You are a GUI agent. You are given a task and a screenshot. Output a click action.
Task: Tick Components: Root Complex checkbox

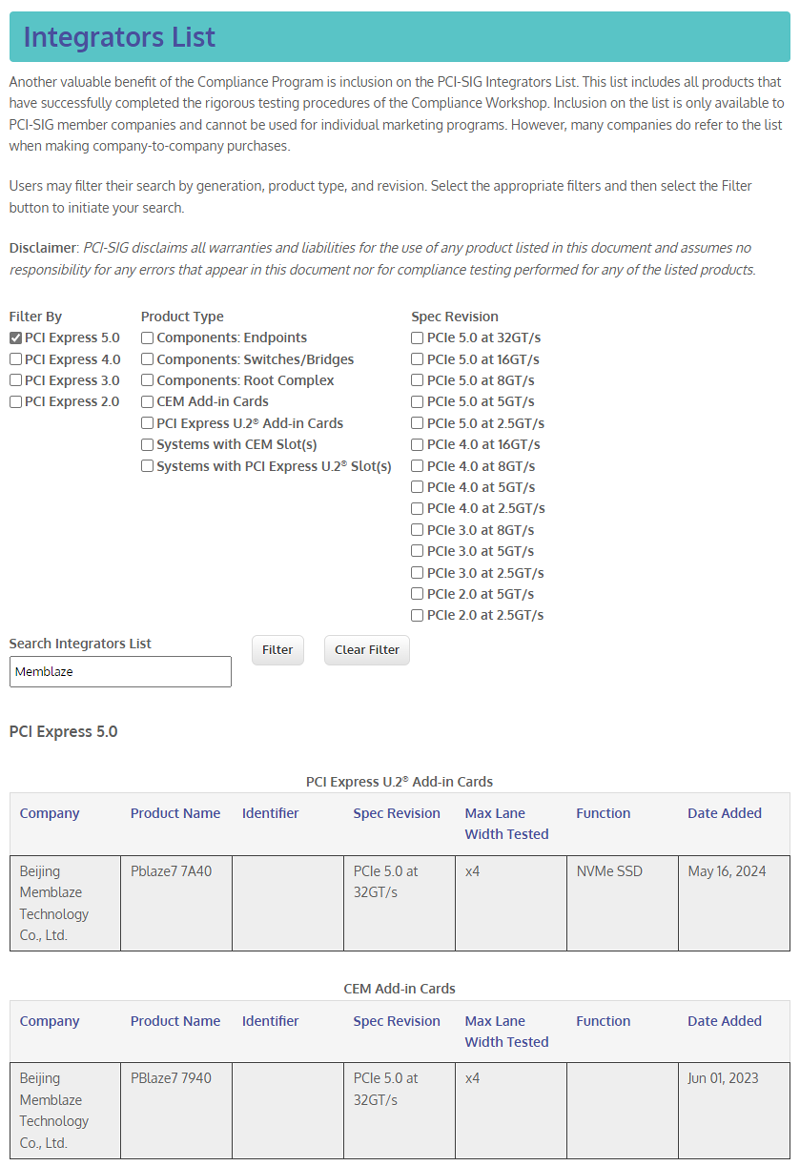tap(147, 380)
